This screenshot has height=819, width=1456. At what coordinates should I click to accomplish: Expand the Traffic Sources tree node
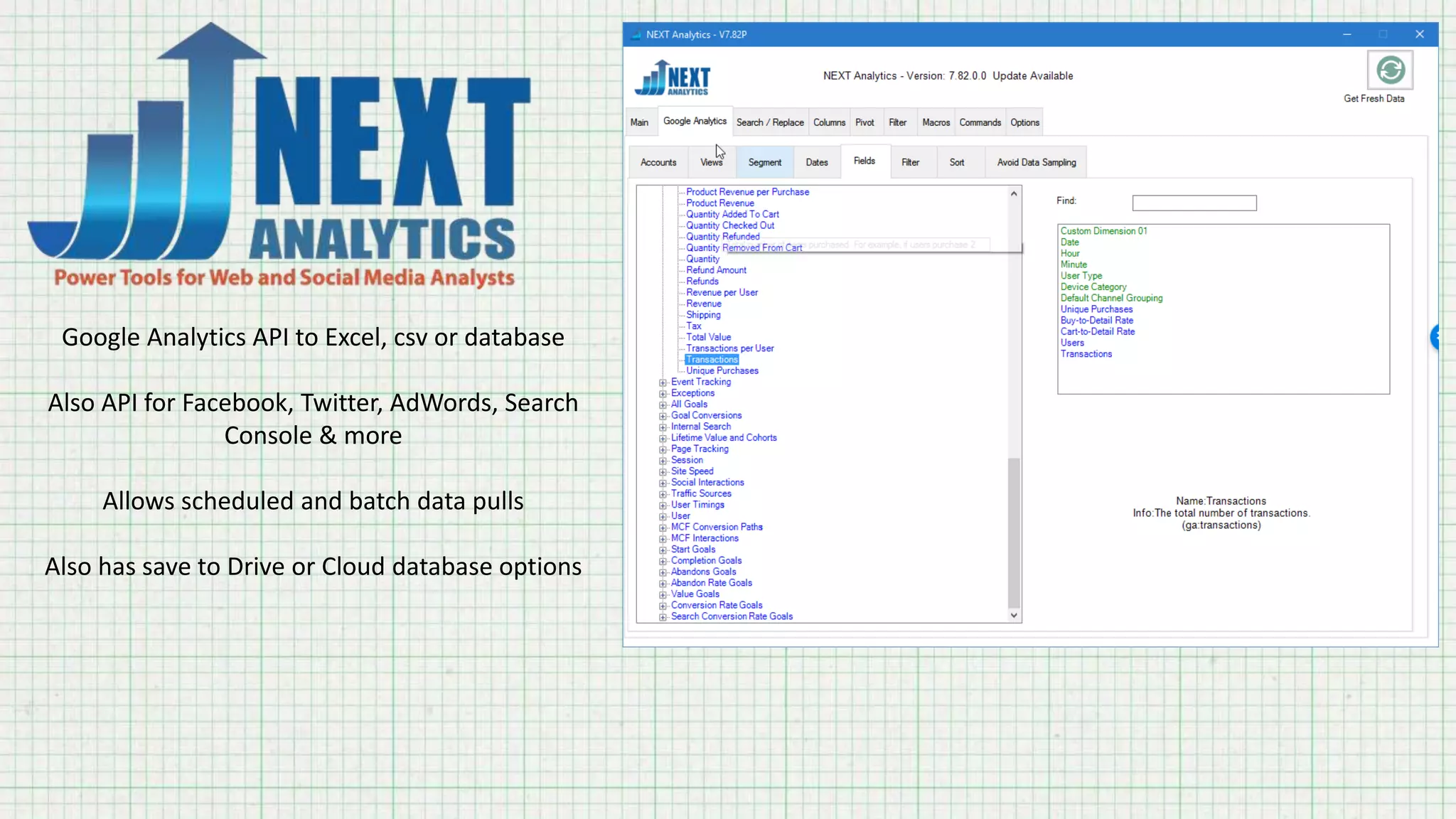pos(663,494)
